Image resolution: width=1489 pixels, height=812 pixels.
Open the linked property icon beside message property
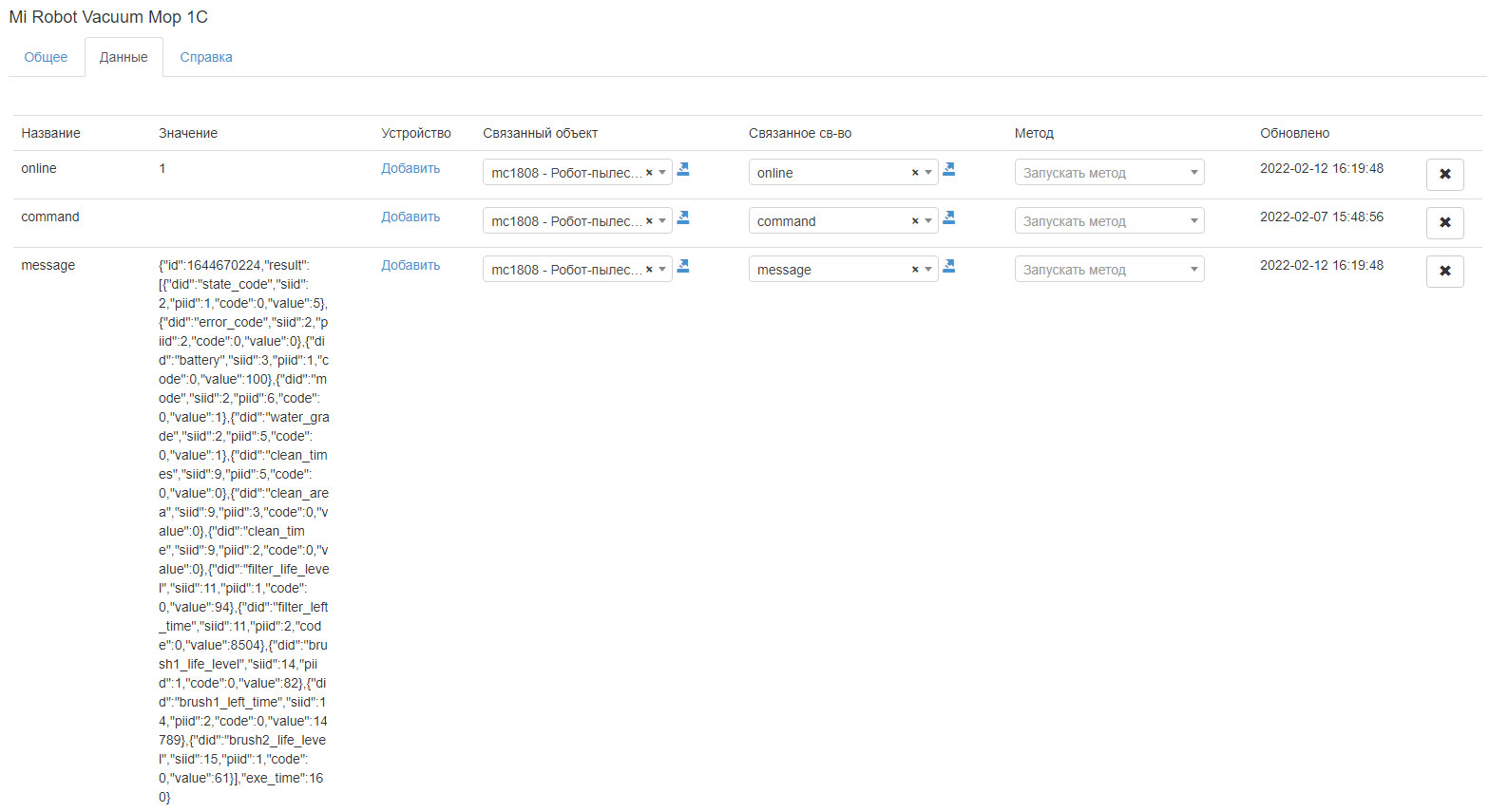[948, 266]
